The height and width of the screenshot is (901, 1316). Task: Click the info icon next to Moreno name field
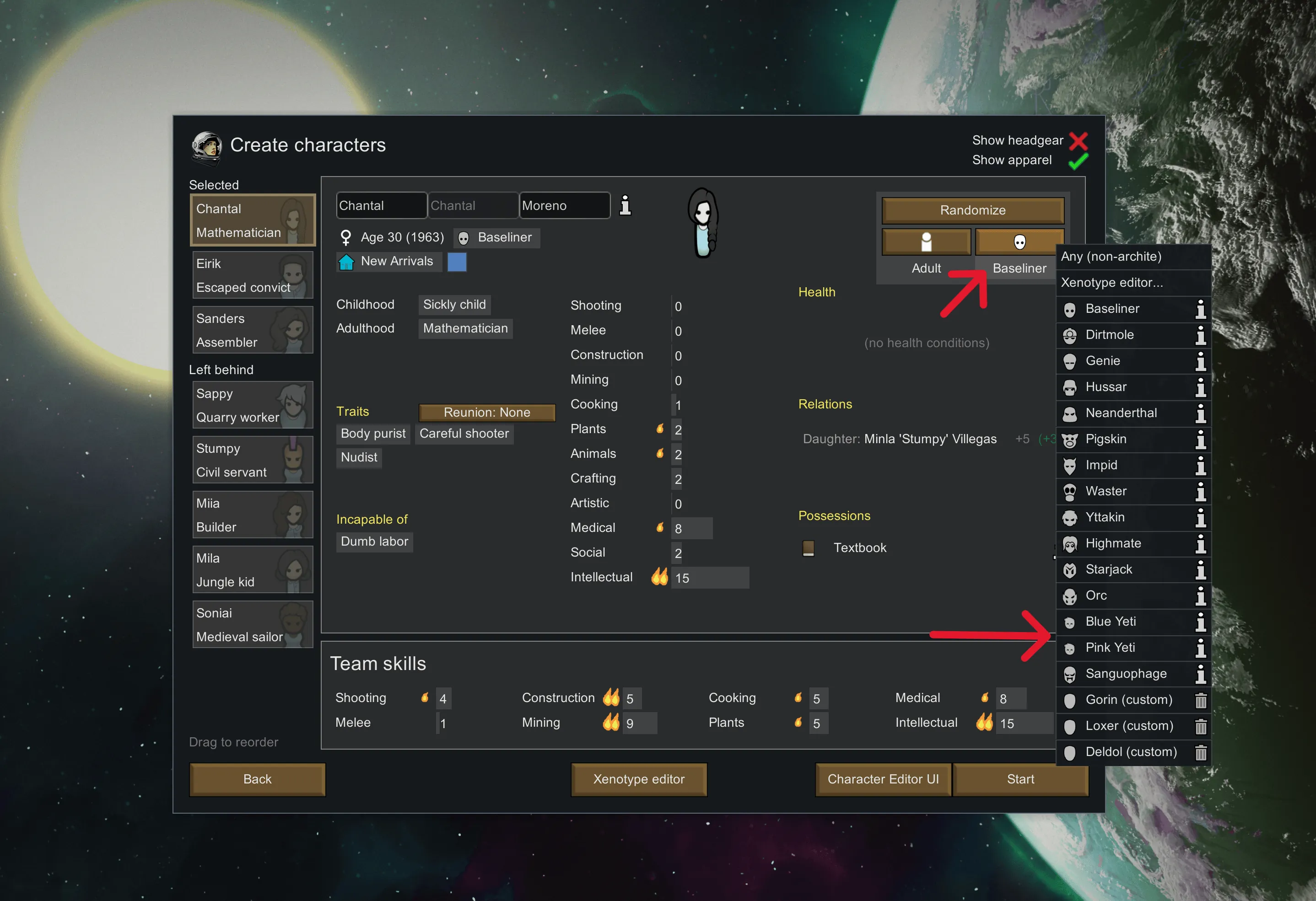pyautogui.click(x=625, y=205)
